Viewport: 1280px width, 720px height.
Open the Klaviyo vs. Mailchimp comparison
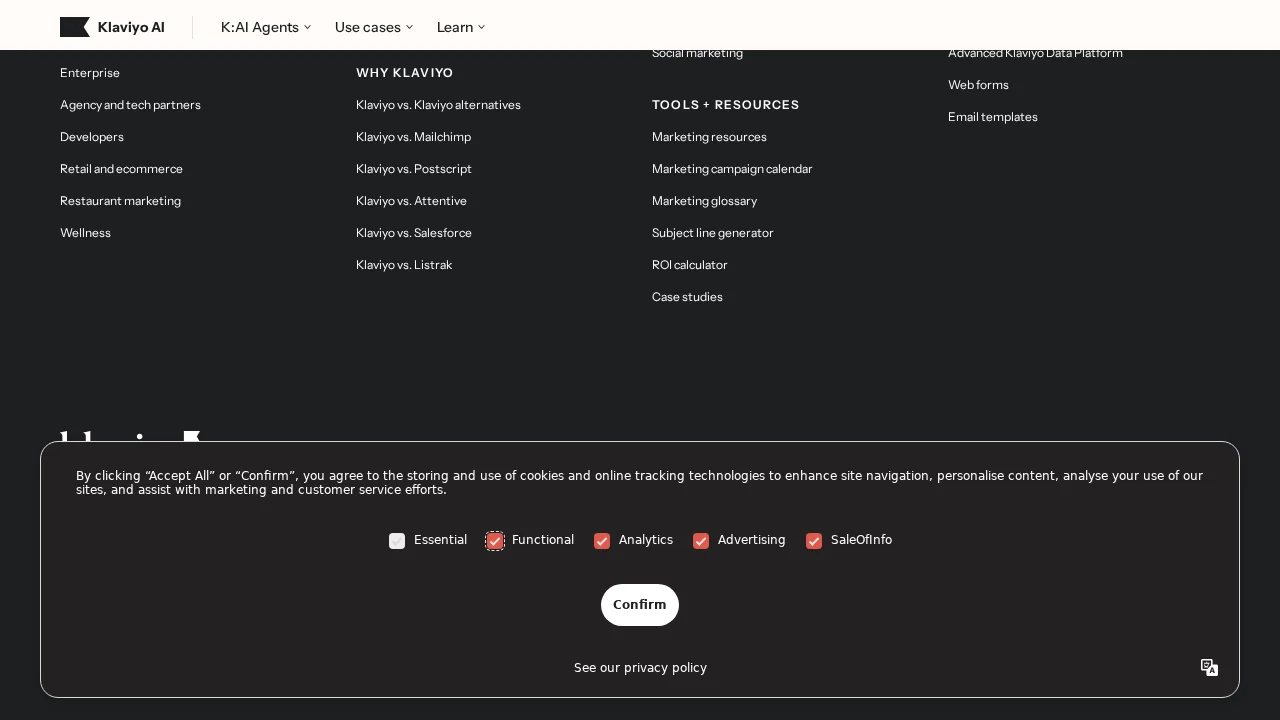tap(413, 137)
